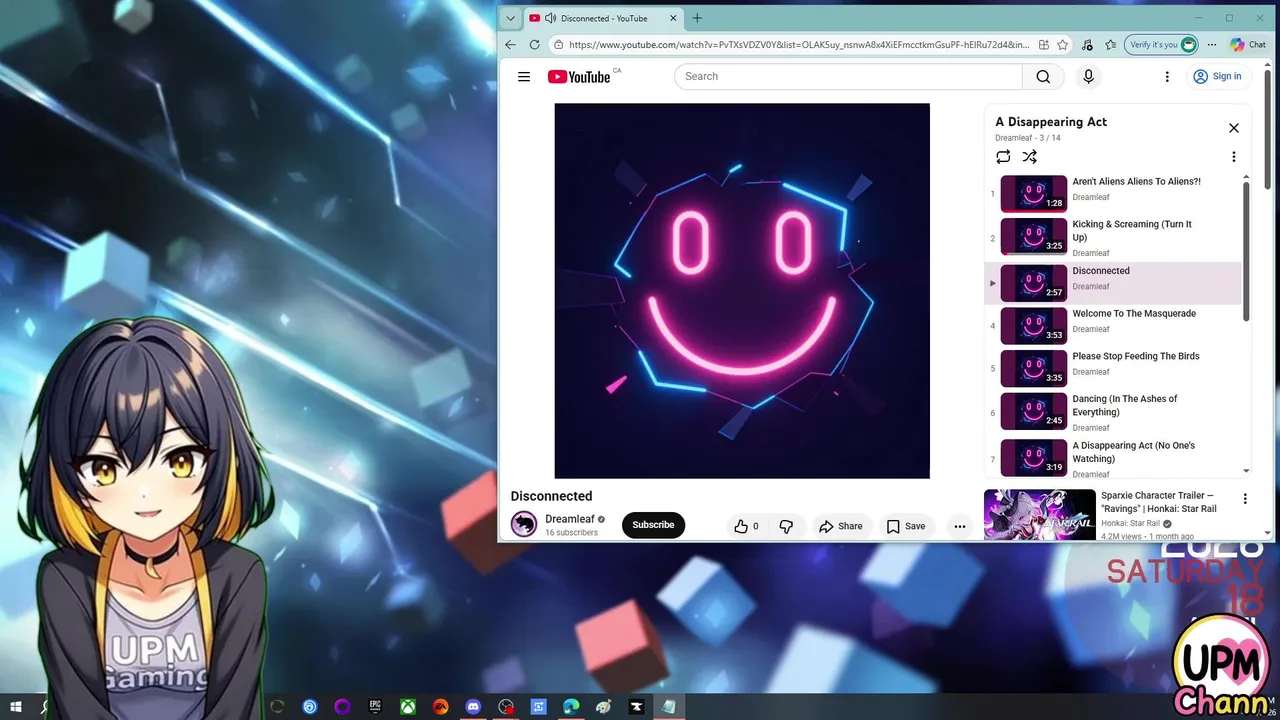Select the Disconnected - YouTube tab
Viewport: 1280px width, 720px height.
coord(603,18)
